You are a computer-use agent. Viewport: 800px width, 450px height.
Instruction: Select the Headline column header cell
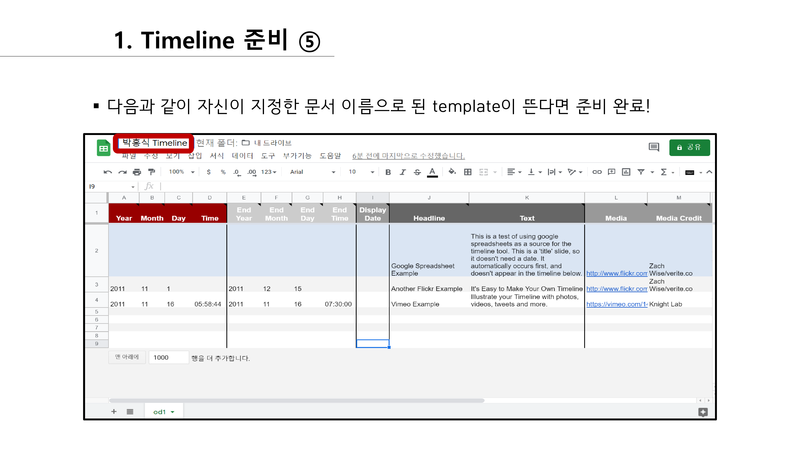point(429,213)
